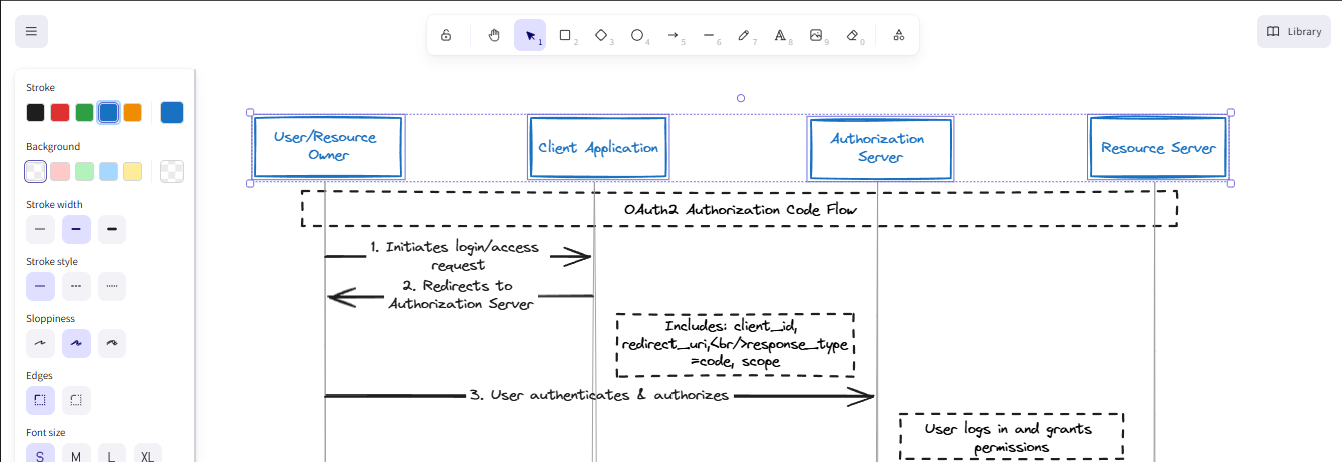Click 'OAuth2 Authorization Code Flow' title text

tap(740, 210)
